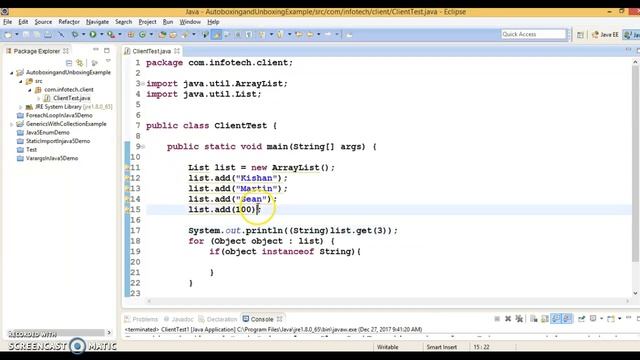The image size is (640, 360).
Task: Click the New file toolbar icon
Action: 8,35
